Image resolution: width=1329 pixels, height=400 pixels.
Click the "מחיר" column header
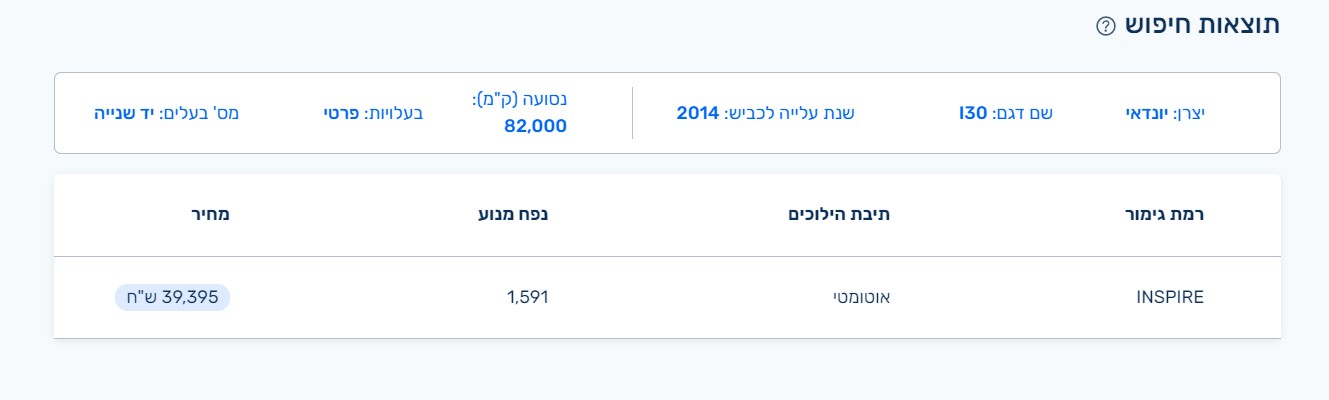point(211,213)
